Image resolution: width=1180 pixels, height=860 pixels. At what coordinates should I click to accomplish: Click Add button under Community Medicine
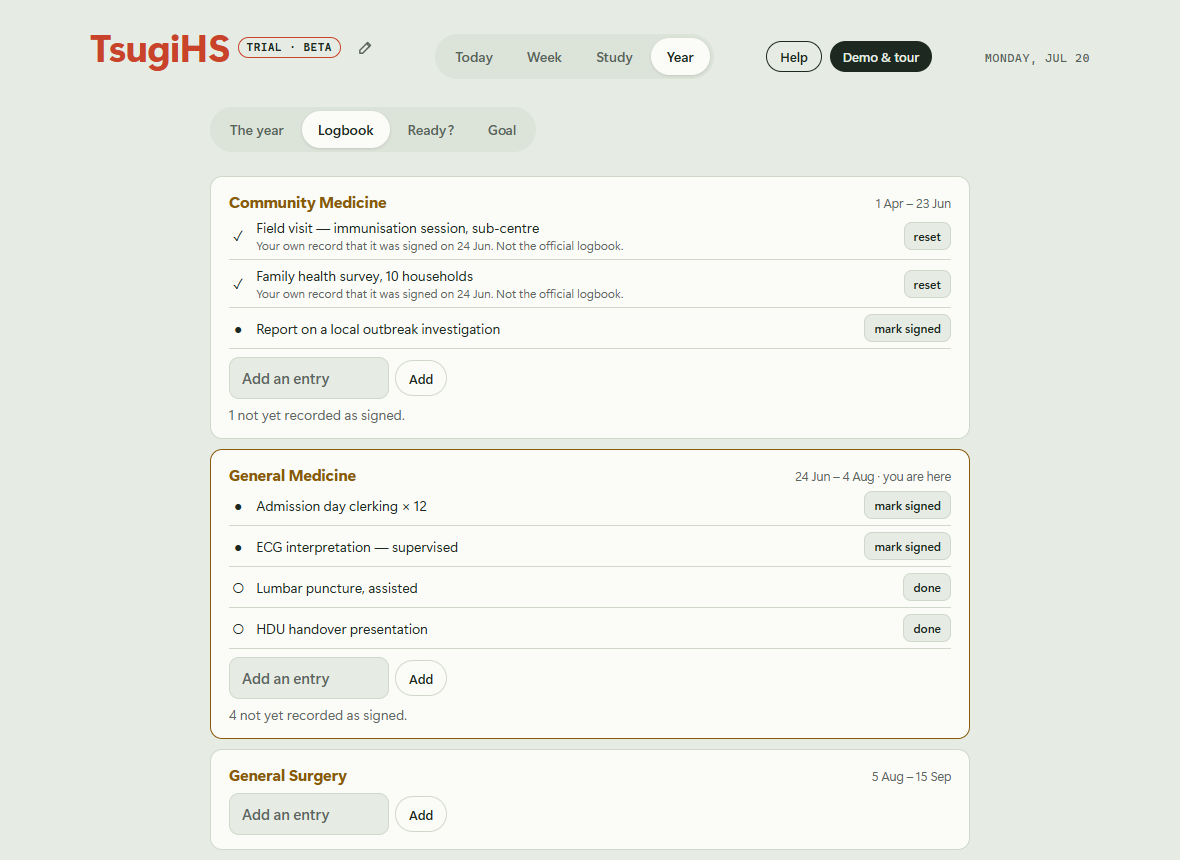[x=421, y=379]
